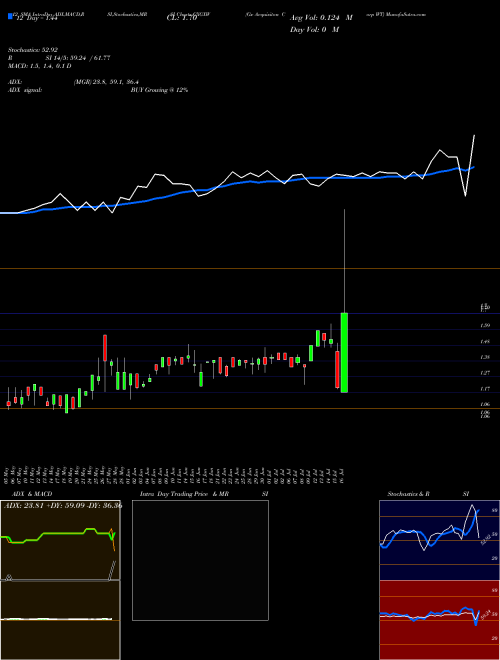500x660 pixels.
Task: Click the 1.59 price axis label
Action: pos(485,325)
